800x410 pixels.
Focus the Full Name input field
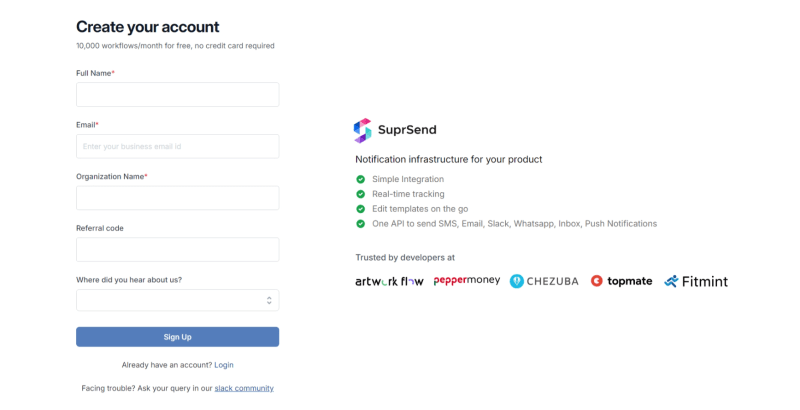pyautogui.click(x=178, y=94)
